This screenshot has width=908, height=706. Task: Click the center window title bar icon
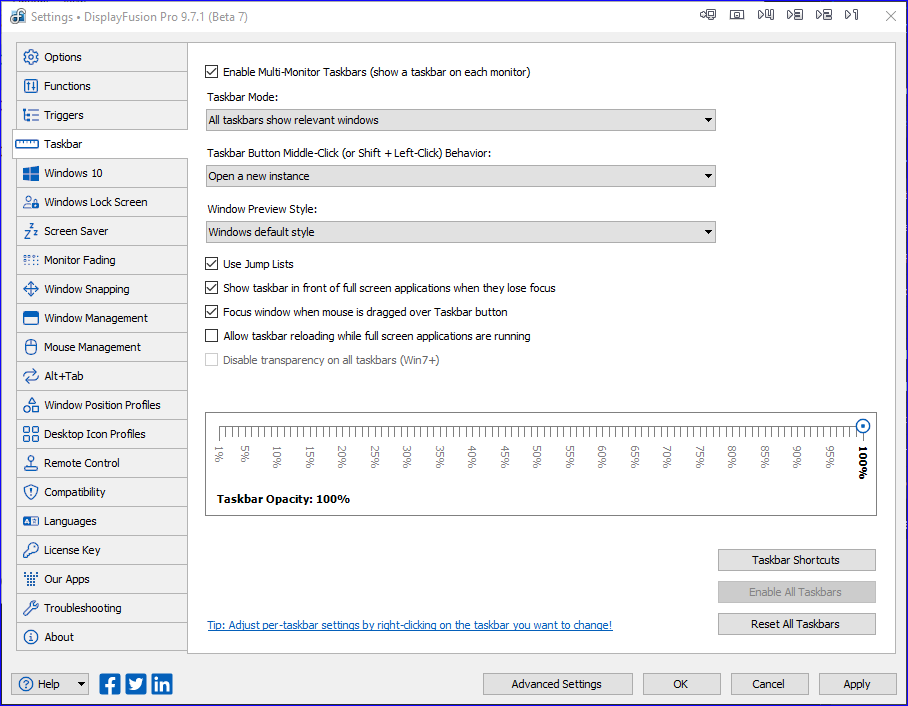click(737, 15)
